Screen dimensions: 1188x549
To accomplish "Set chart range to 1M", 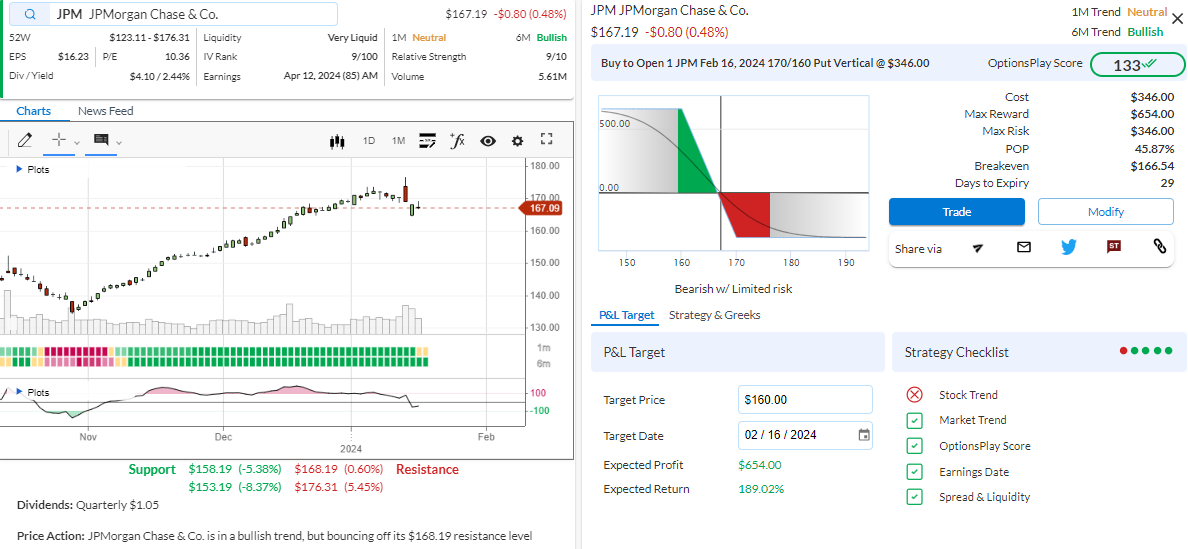I will (x=399, y=141).
